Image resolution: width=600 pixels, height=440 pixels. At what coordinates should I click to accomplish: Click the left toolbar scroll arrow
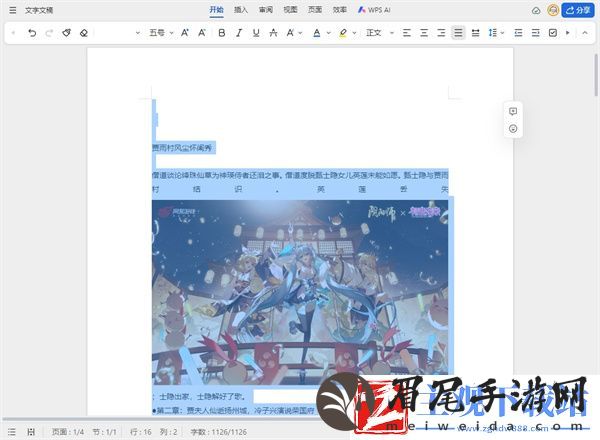pos(13,33)
